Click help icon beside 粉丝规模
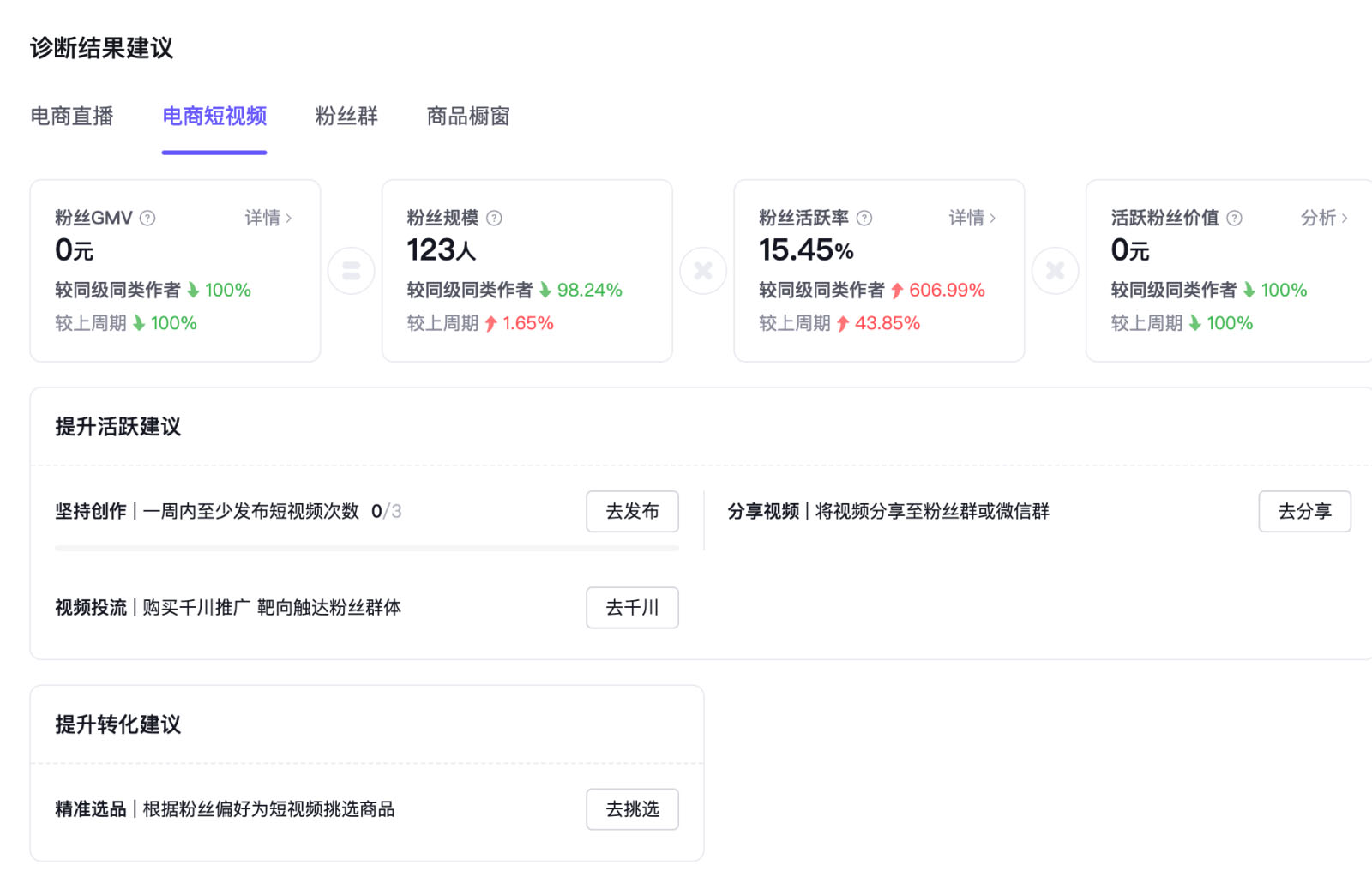Image resolution: width=1372 pixels, height=889 pixels. coord(494,219)
